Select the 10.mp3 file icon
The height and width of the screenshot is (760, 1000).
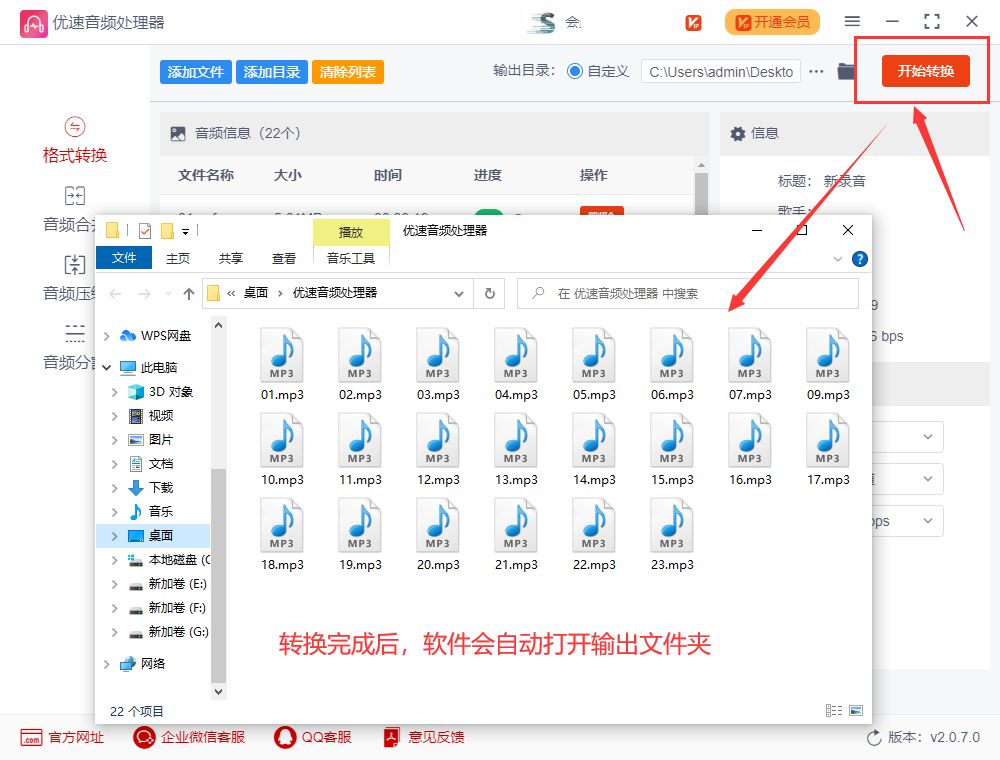[x=282, y=439]
